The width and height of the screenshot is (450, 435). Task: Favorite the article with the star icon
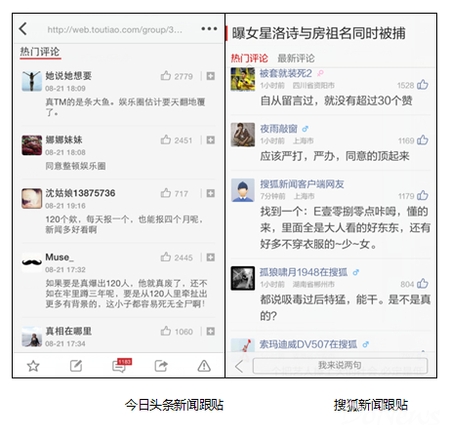[x=33, y=366]
